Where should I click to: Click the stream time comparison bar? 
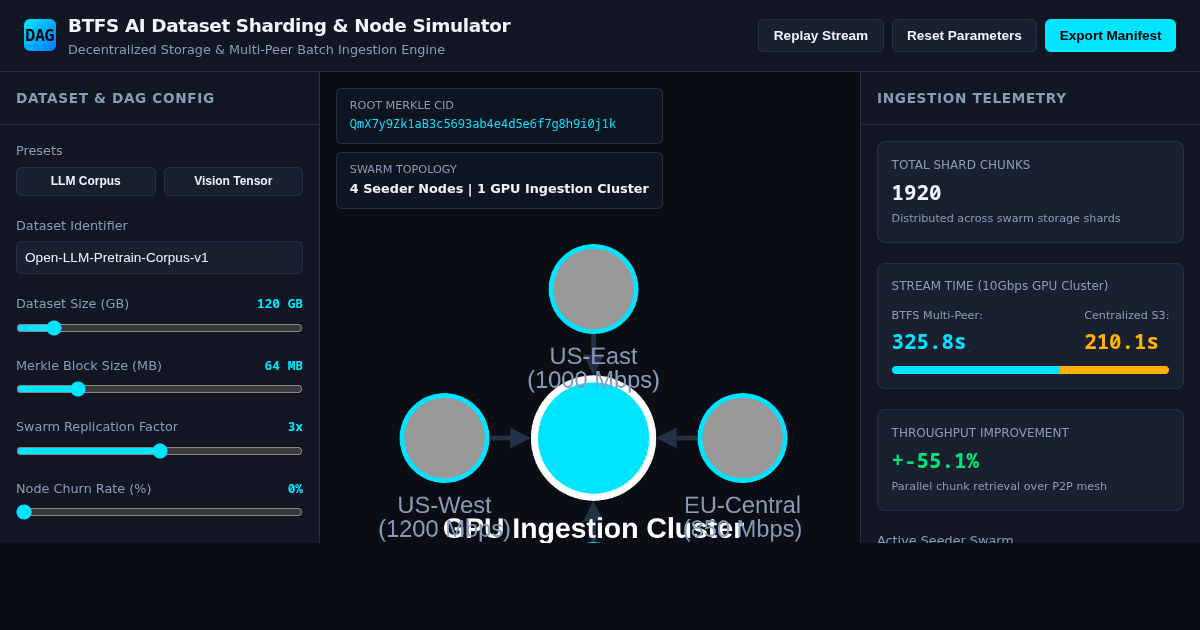tap(1030, 370)
